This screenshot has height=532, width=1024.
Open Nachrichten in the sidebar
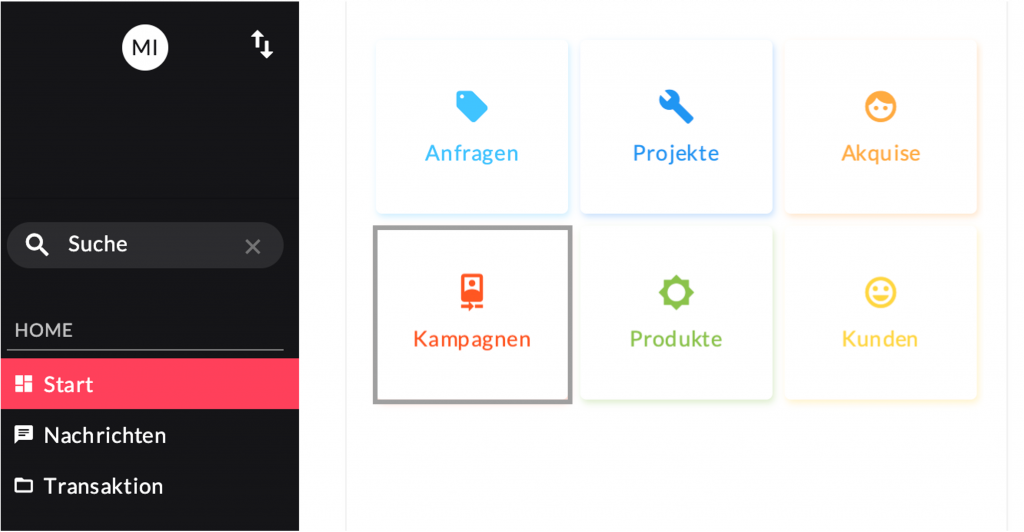150,435
